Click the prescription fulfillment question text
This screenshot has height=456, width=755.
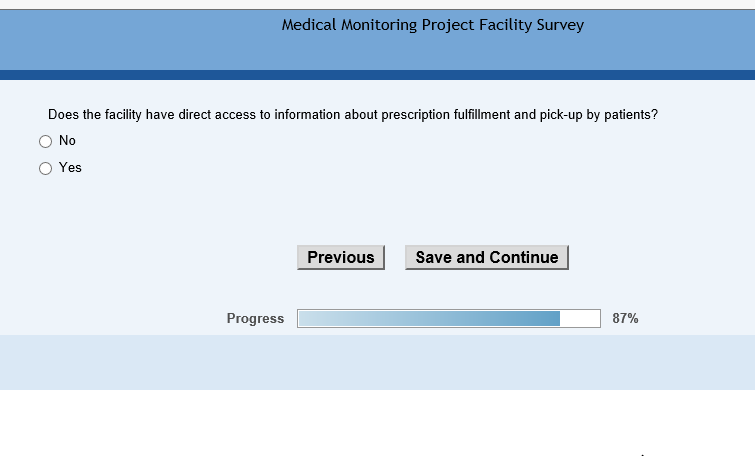pyautogui.click(x=352, y=115)
